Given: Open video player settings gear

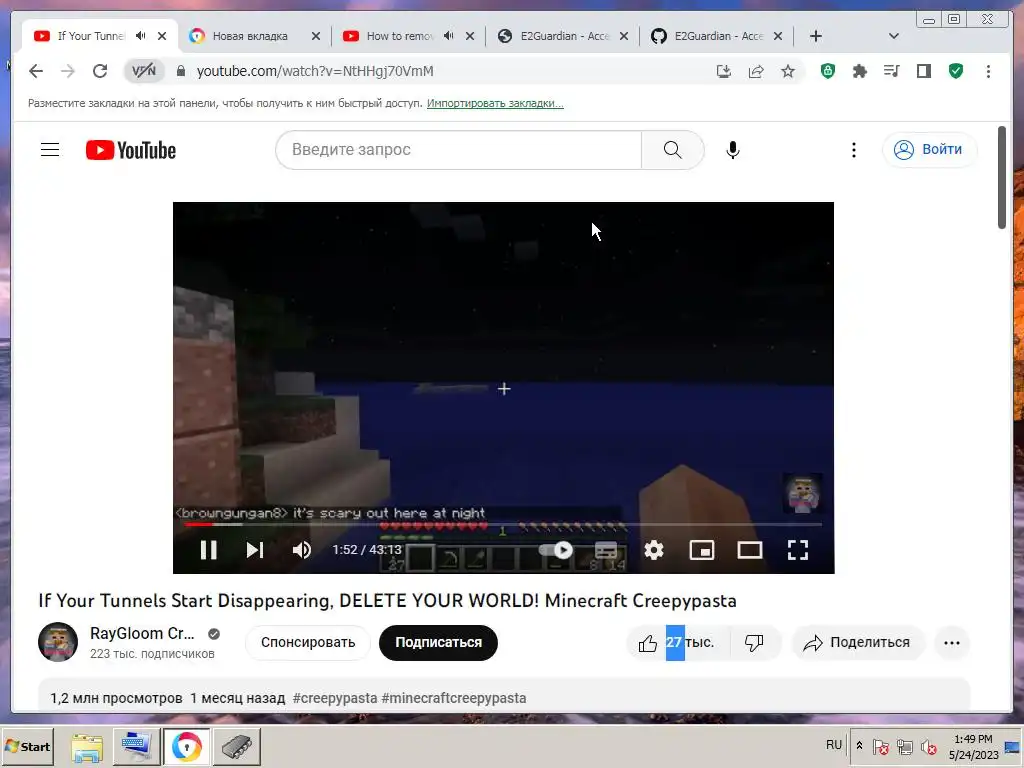Looking at the screenshot, I should [x=654, y=550].
